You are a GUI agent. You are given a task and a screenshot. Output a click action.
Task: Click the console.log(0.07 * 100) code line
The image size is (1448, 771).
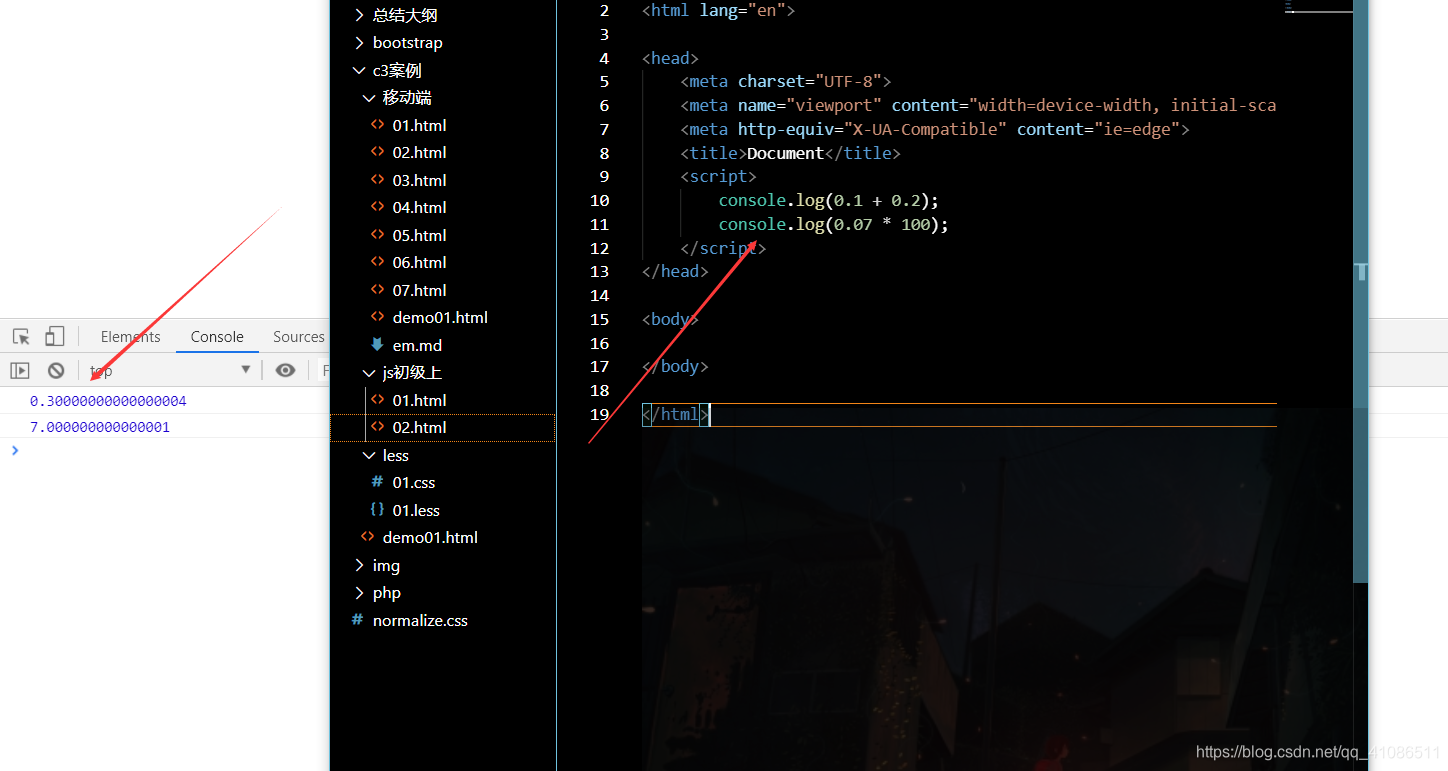[833, 224]
